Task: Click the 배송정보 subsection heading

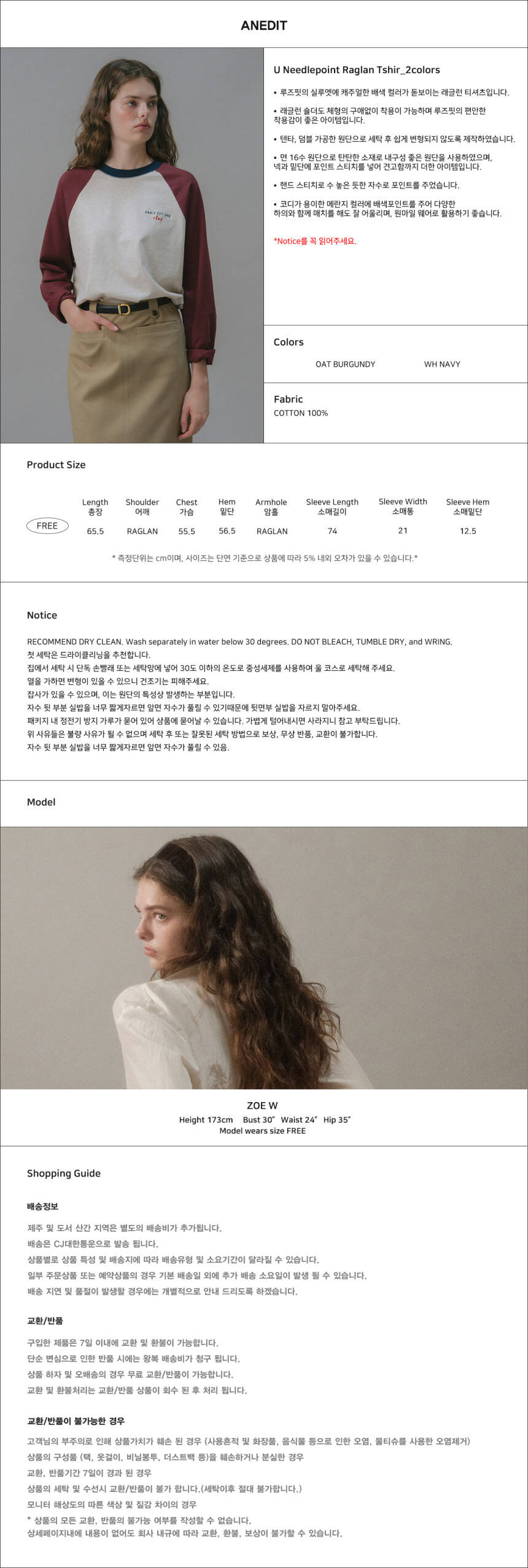Action: 43,1207
